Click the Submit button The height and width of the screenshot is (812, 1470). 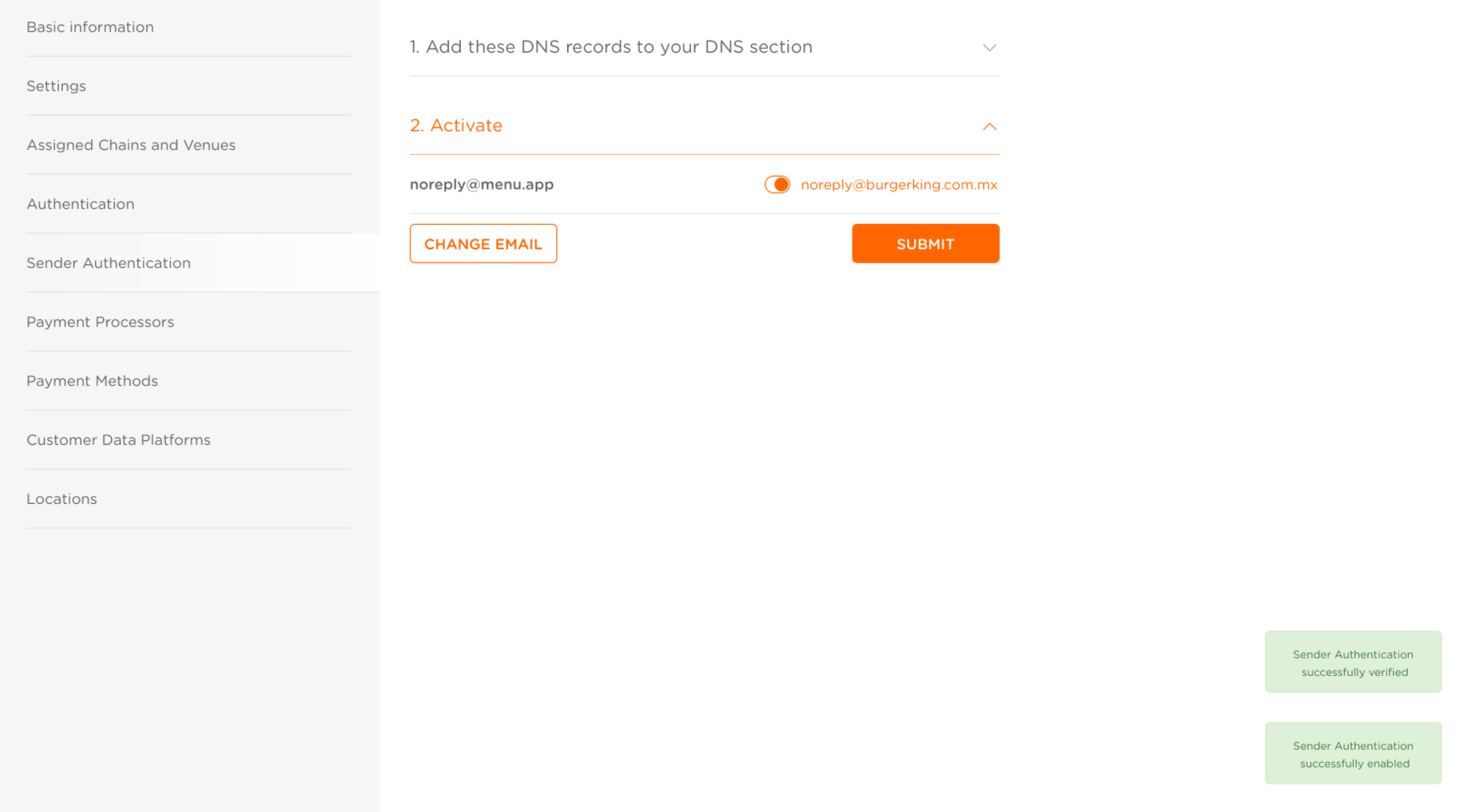pos(925,244)
